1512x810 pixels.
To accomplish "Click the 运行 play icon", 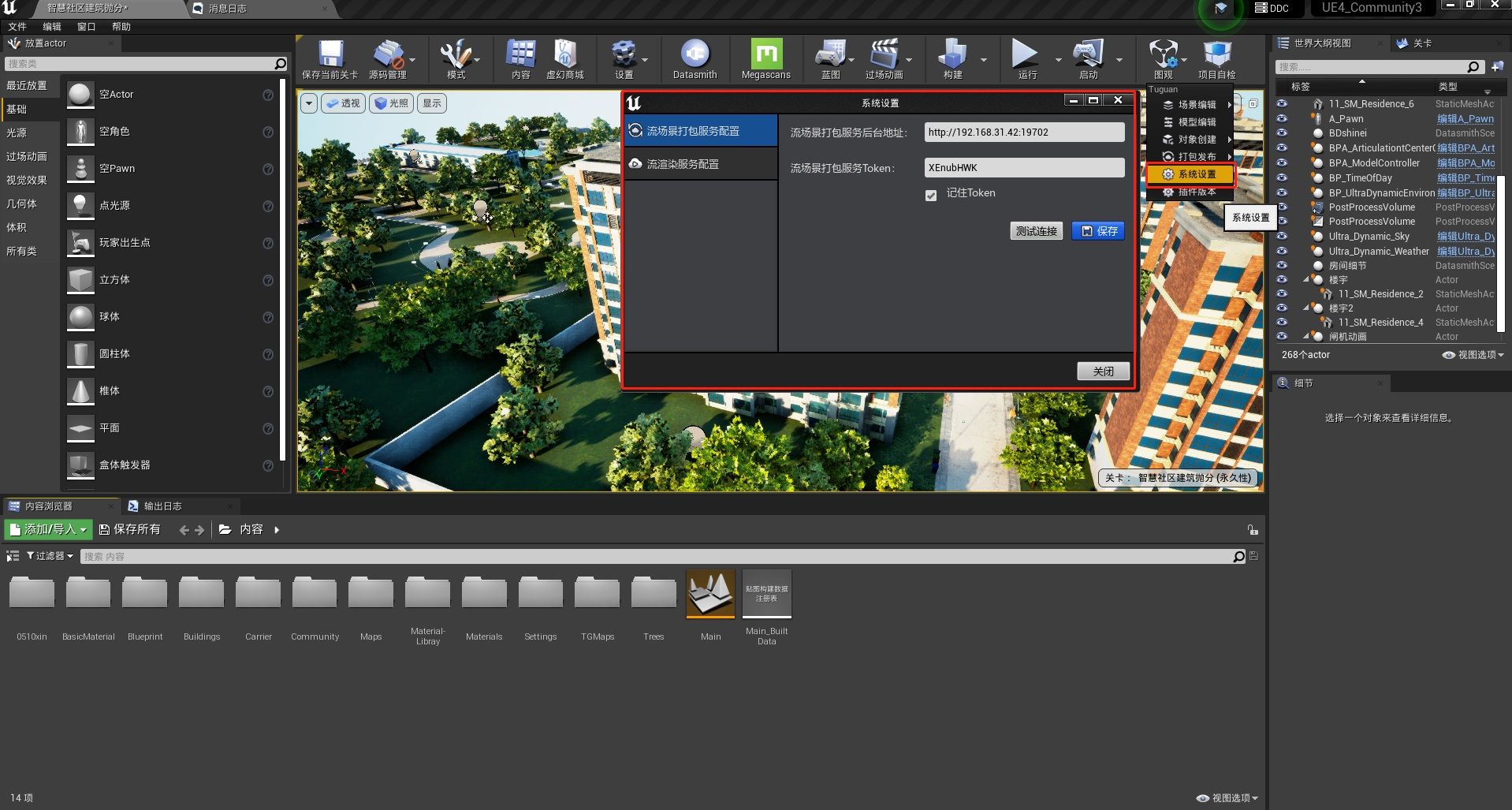I will (1024, 54).
